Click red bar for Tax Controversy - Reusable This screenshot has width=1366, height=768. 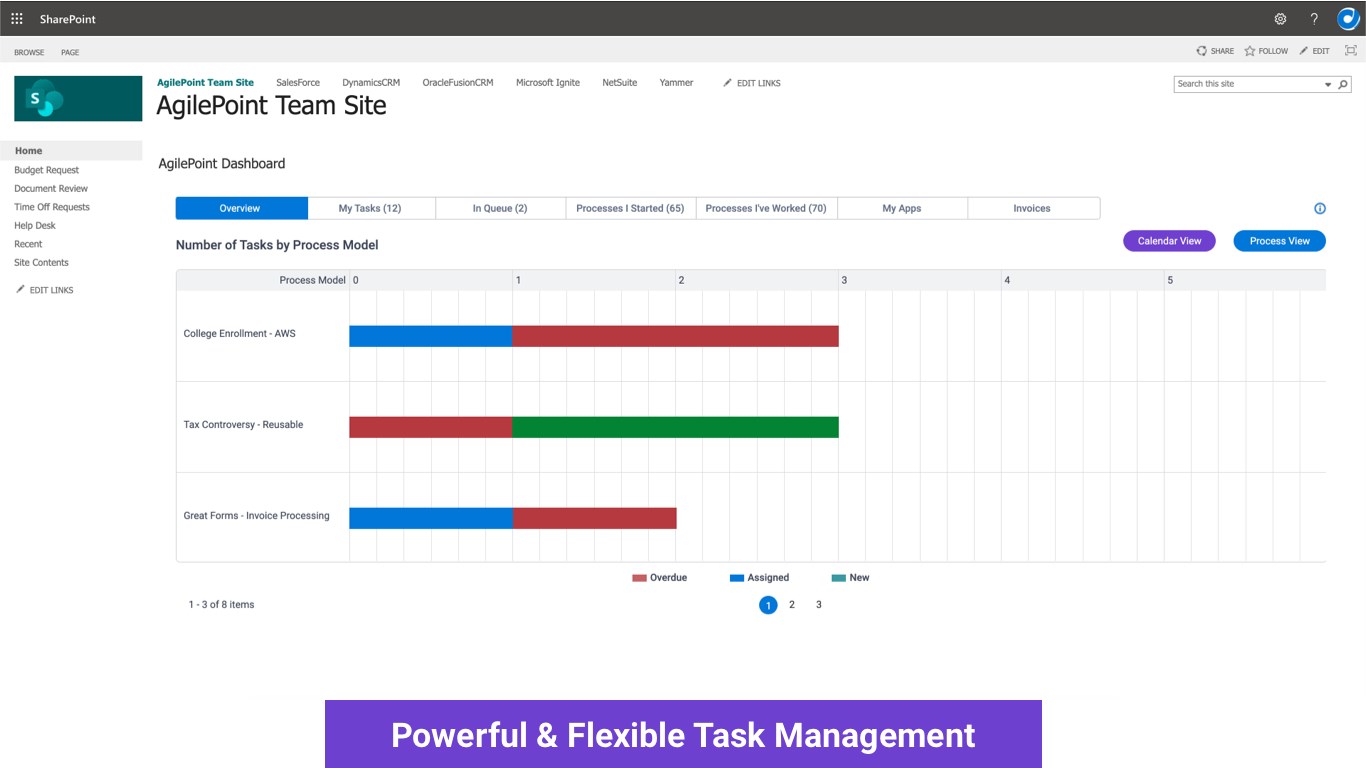(431, 427)
